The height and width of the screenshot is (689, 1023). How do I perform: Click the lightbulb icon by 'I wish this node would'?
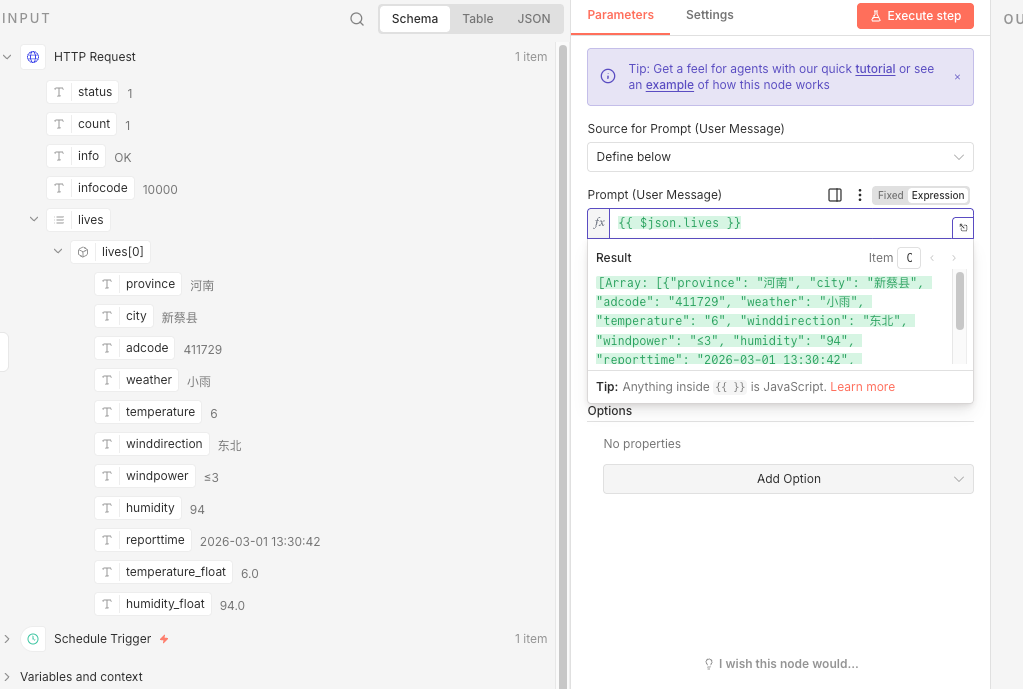[x=709, y=664]
